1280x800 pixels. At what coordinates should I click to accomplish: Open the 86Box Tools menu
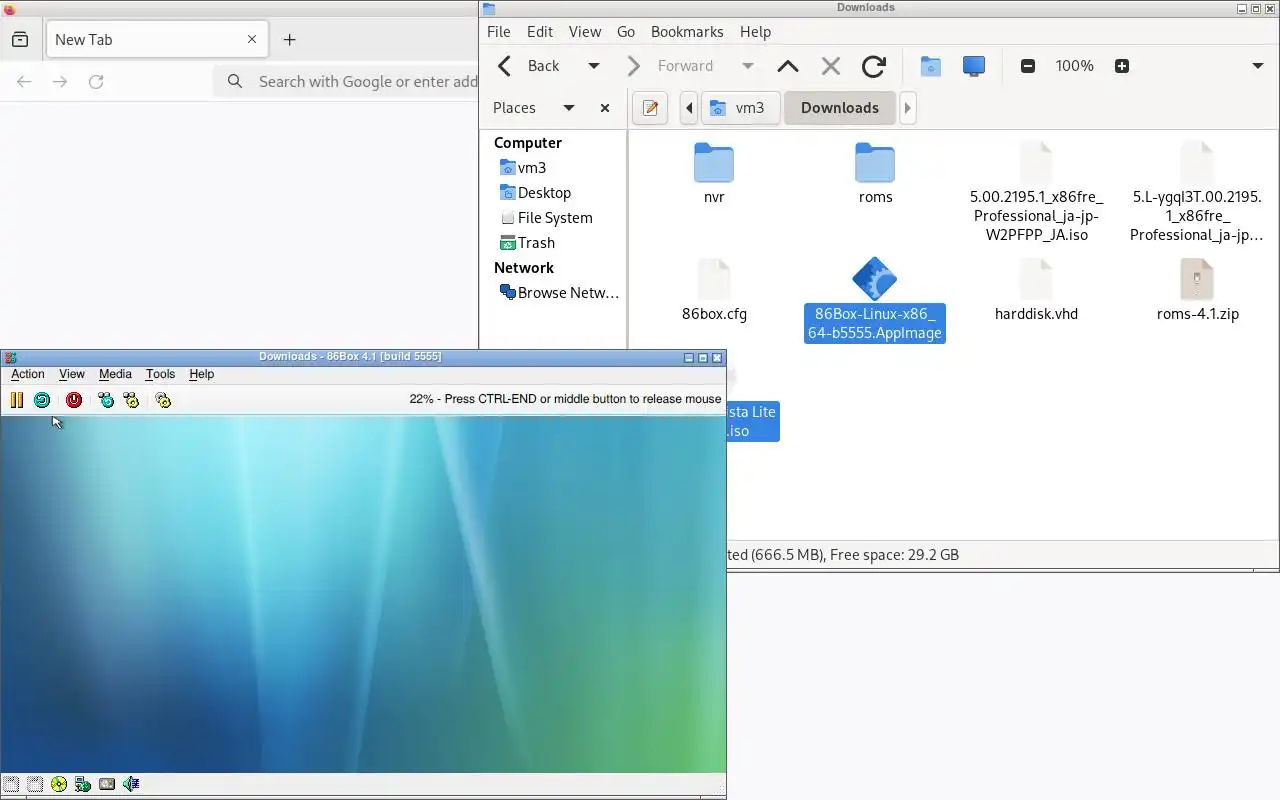(x=160, y=374)
